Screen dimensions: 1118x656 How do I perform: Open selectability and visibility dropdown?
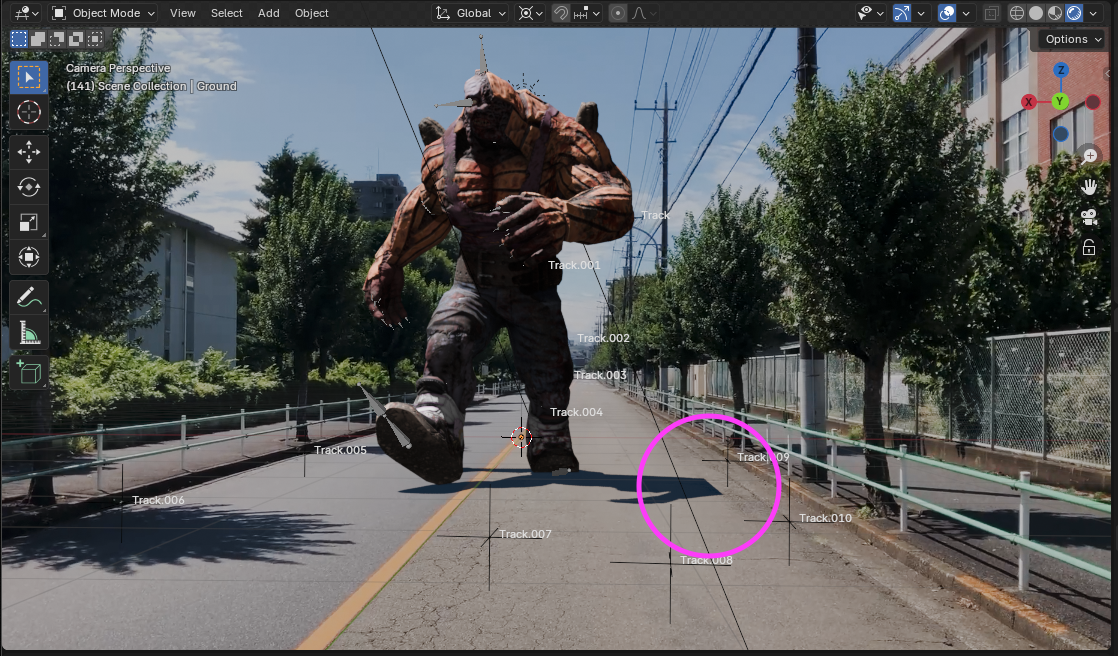[x=871, y=13]
